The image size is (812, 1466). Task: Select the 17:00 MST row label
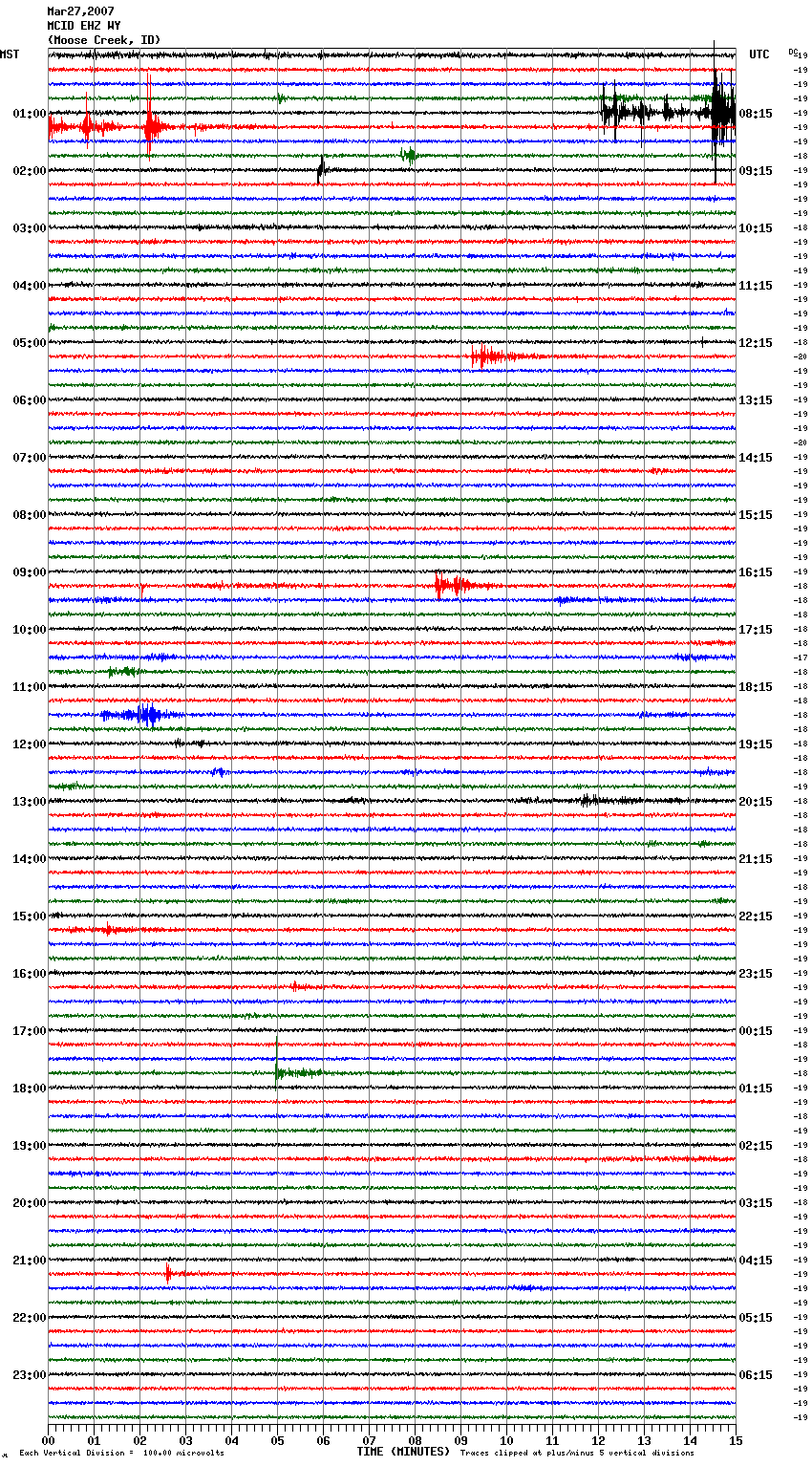coord(30,1031)
